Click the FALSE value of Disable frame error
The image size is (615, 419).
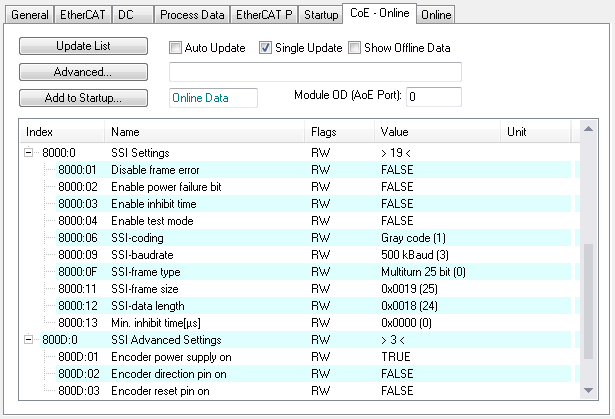pyautogui.click(x=397, y=169)
